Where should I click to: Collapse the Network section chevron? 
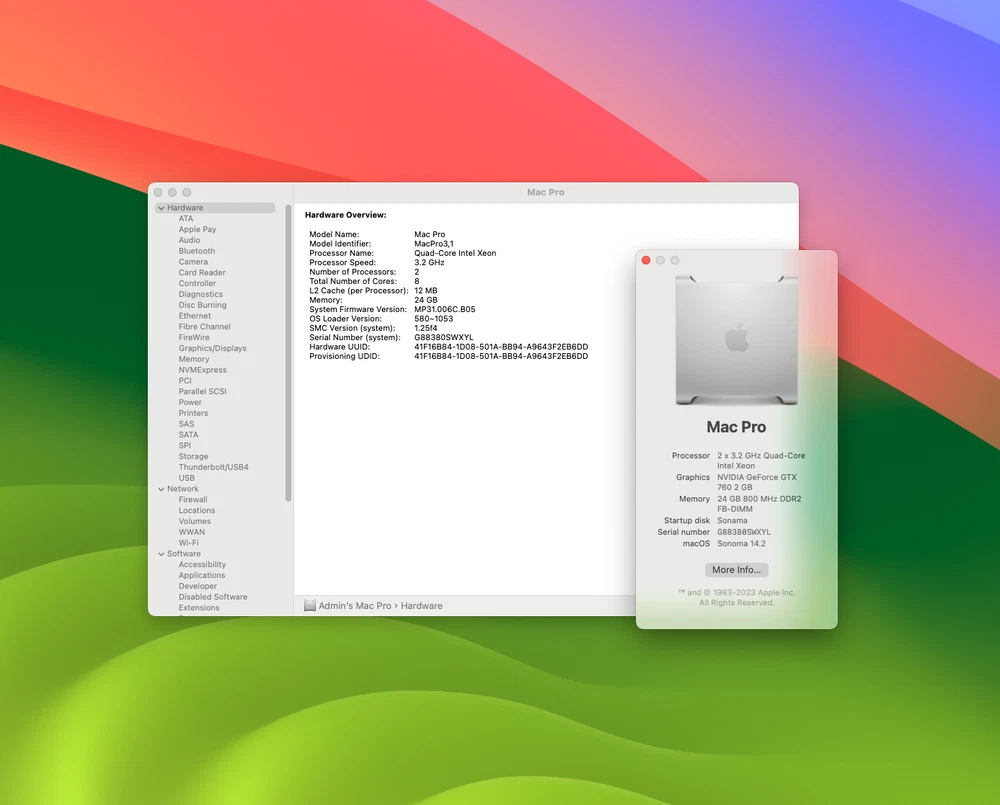click(x=161, y=489)
